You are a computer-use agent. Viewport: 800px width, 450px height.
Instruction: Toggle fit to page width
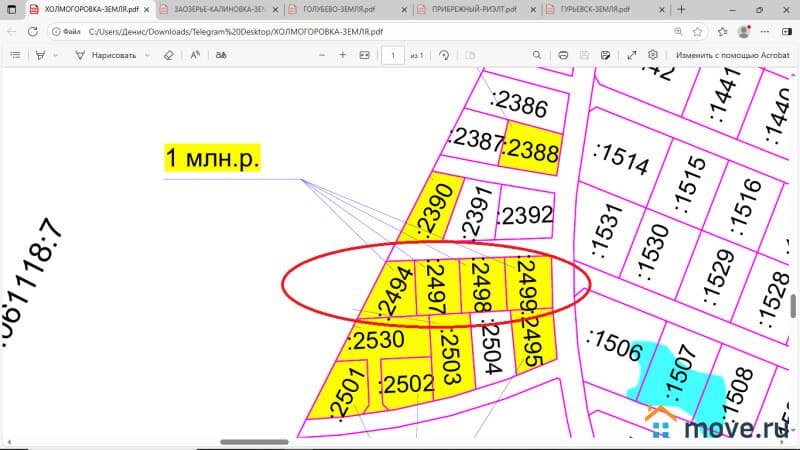[365, 55]
